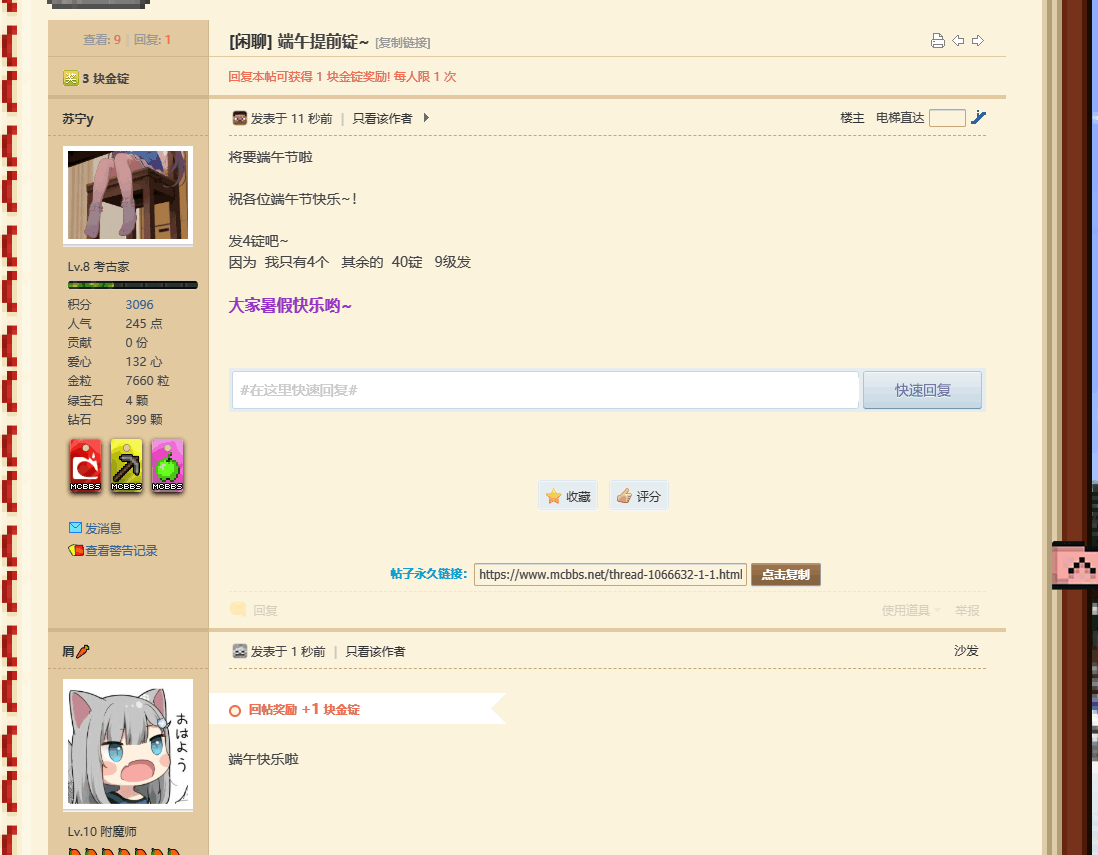Click the 点击复制 button

[786, 574]
